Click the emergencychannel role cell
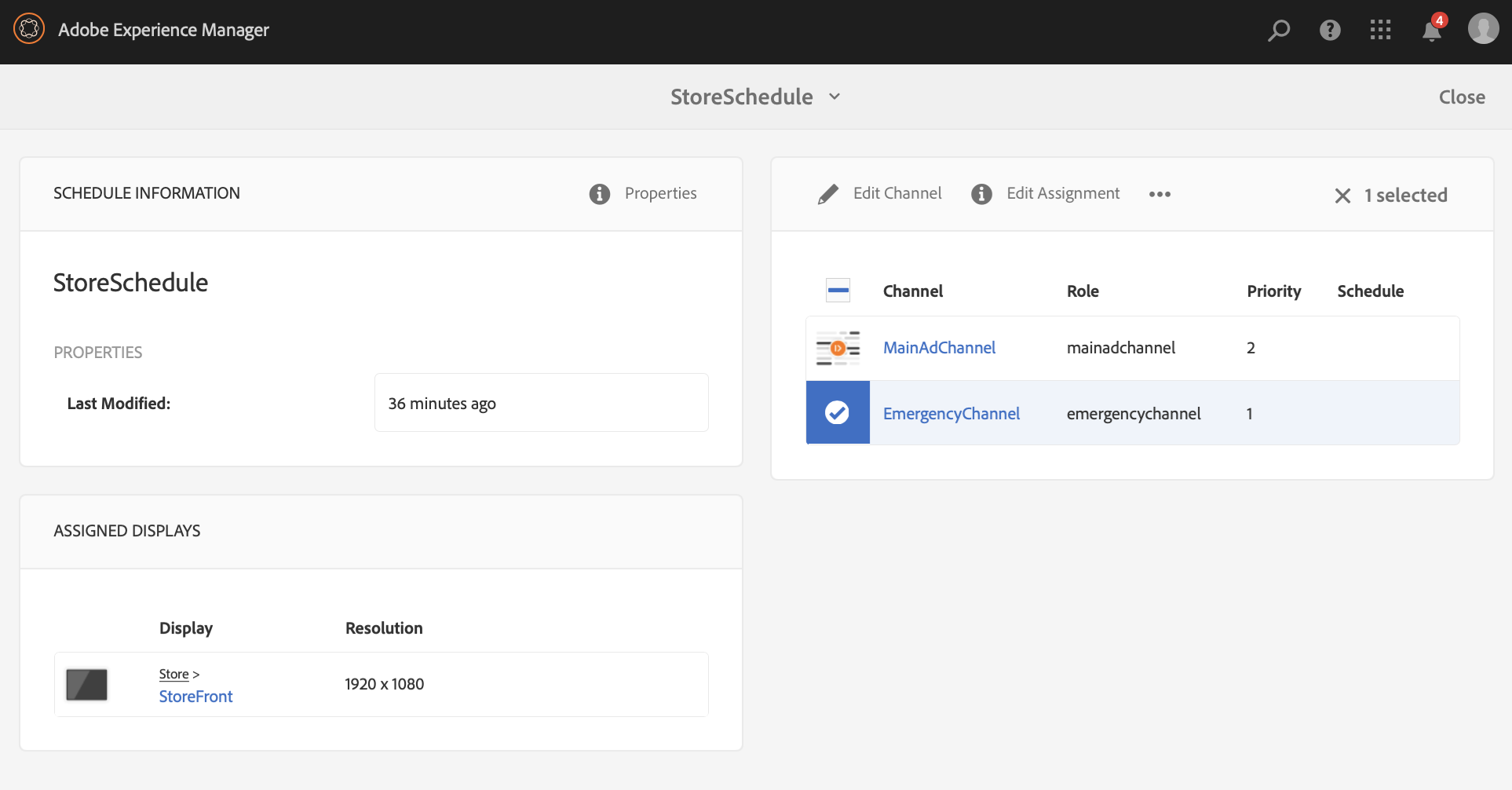 coord(1134,414)
